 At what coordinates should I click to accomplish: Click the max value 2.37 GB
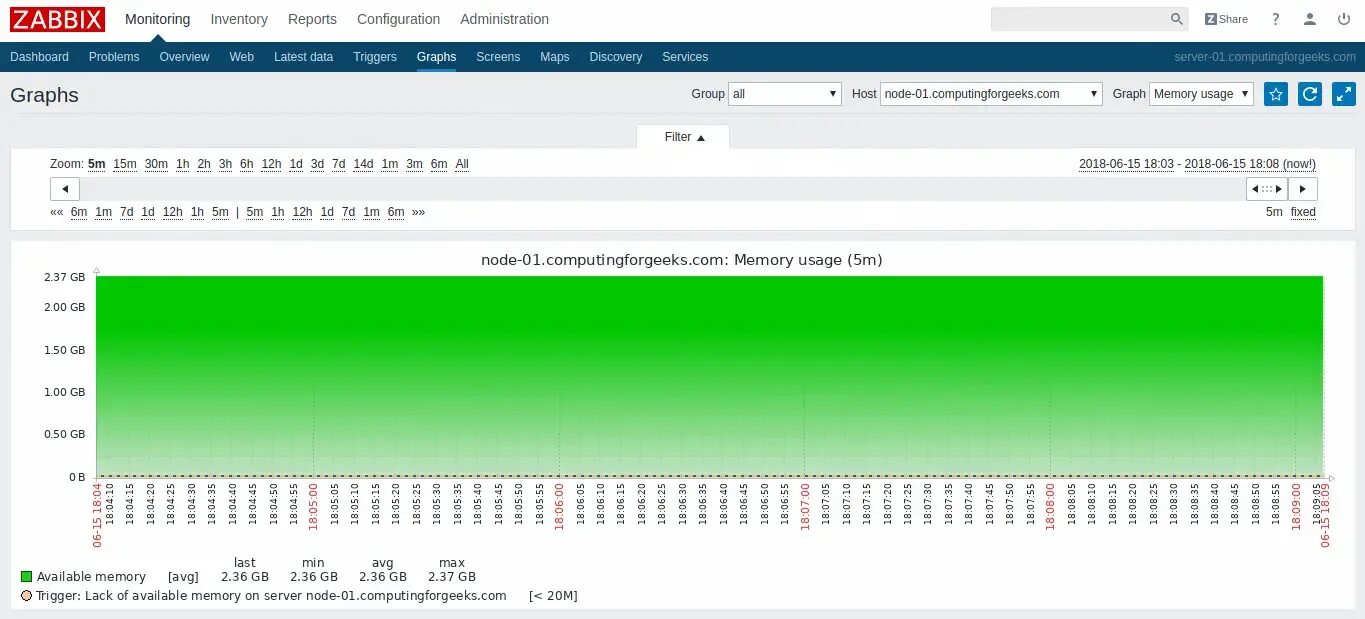point(452,577)
